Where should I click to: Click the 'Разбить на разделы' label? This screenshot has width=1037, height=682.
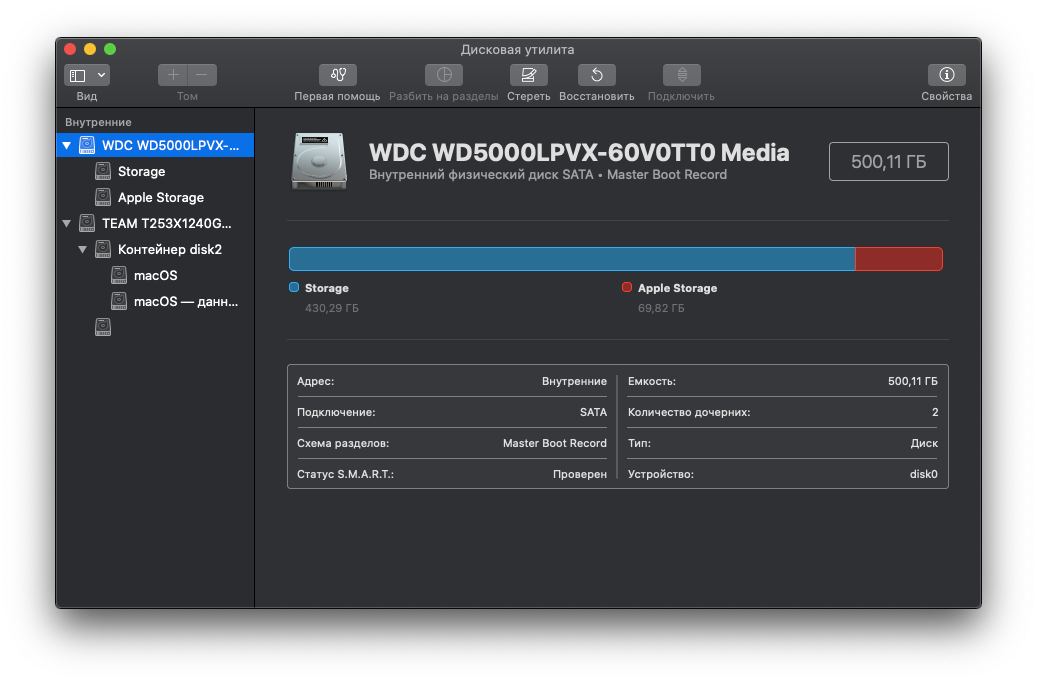[444, 97]
